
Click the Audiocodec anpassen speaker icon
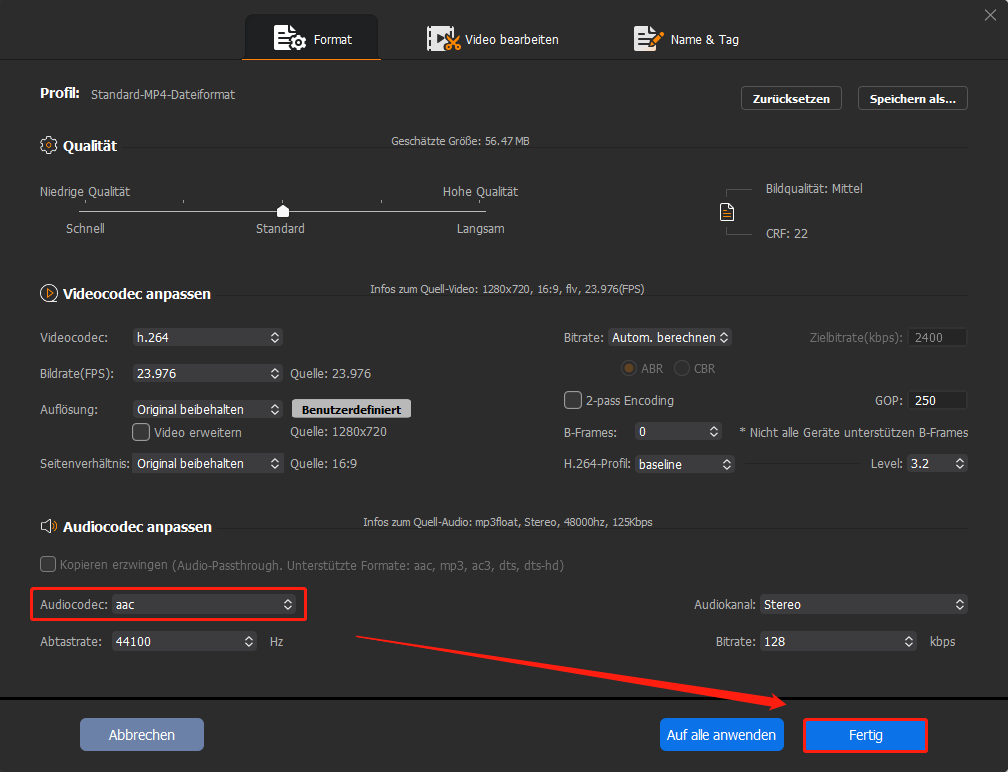pyautogui.click(x=48, y=526)
